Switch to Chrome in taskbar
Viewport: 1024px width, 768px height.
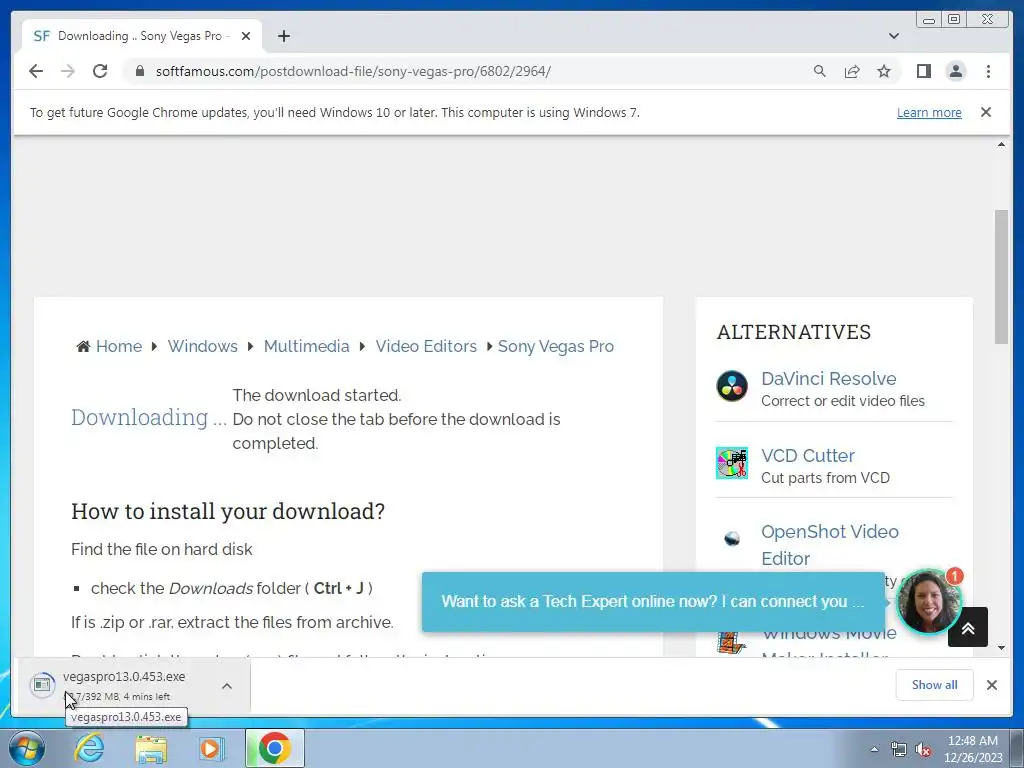pyautogui.click(x=274, y=748)
